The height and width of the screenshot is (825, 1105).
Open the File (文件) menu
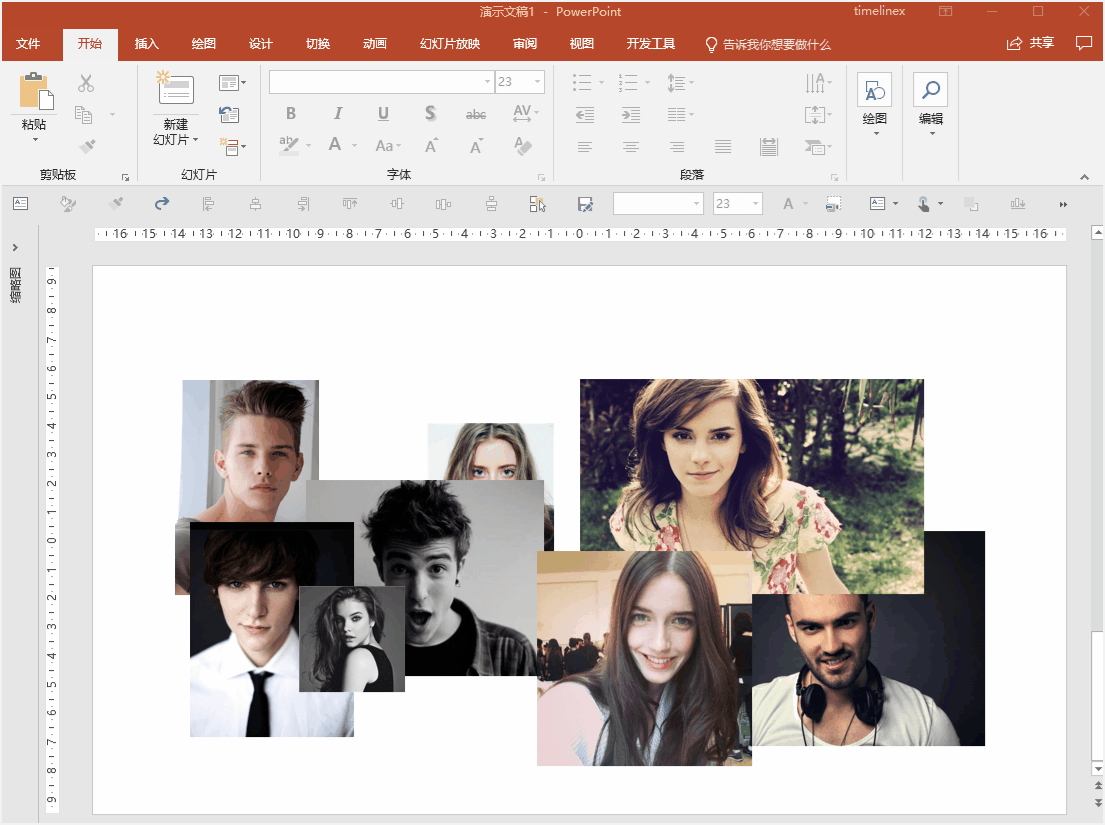28,44
